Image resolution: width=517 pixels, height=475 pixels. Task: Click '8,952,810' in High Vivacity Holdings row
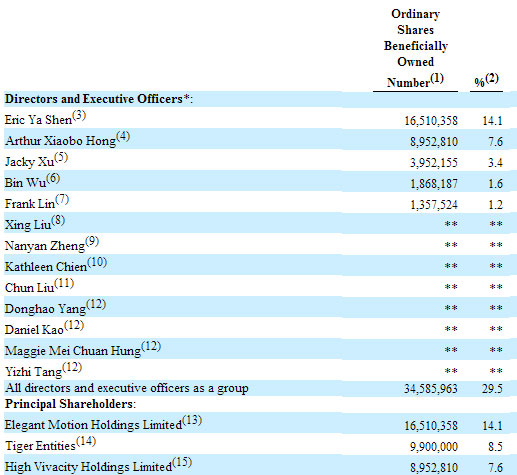click(434, 468)
